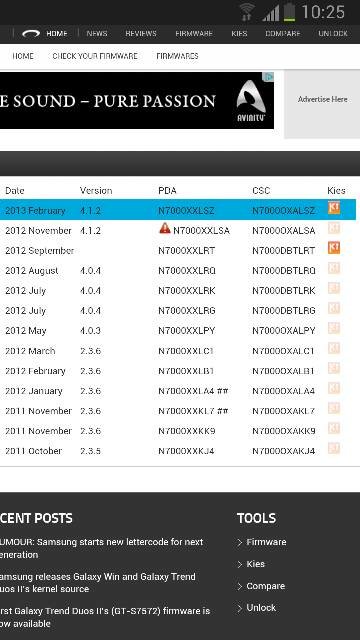Click Version column header
The width and height of the screenshot is (360, 640).
tap(96, 191)
